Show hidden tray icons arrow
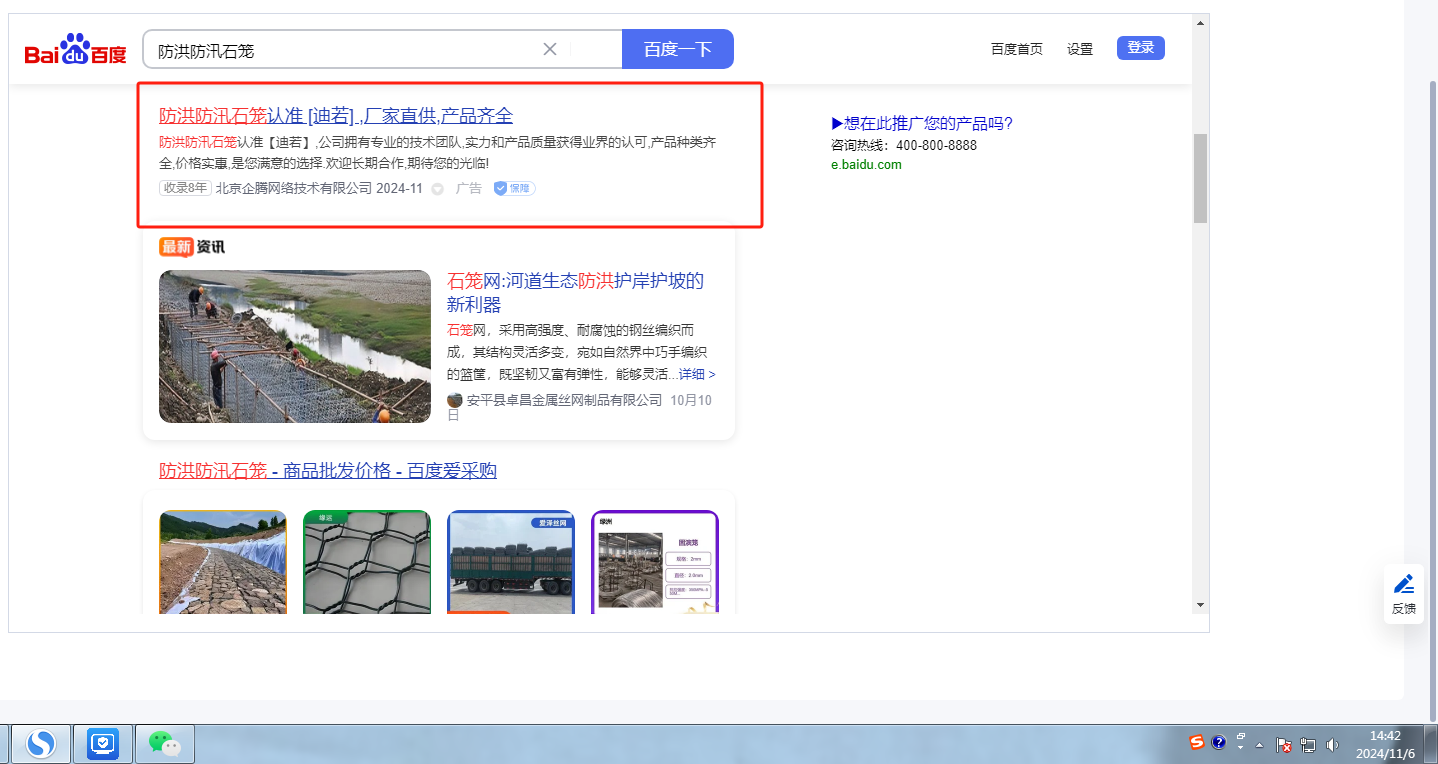This screenshot has height=764, width=1438. pyautogui.click(x=1260, y=744)
